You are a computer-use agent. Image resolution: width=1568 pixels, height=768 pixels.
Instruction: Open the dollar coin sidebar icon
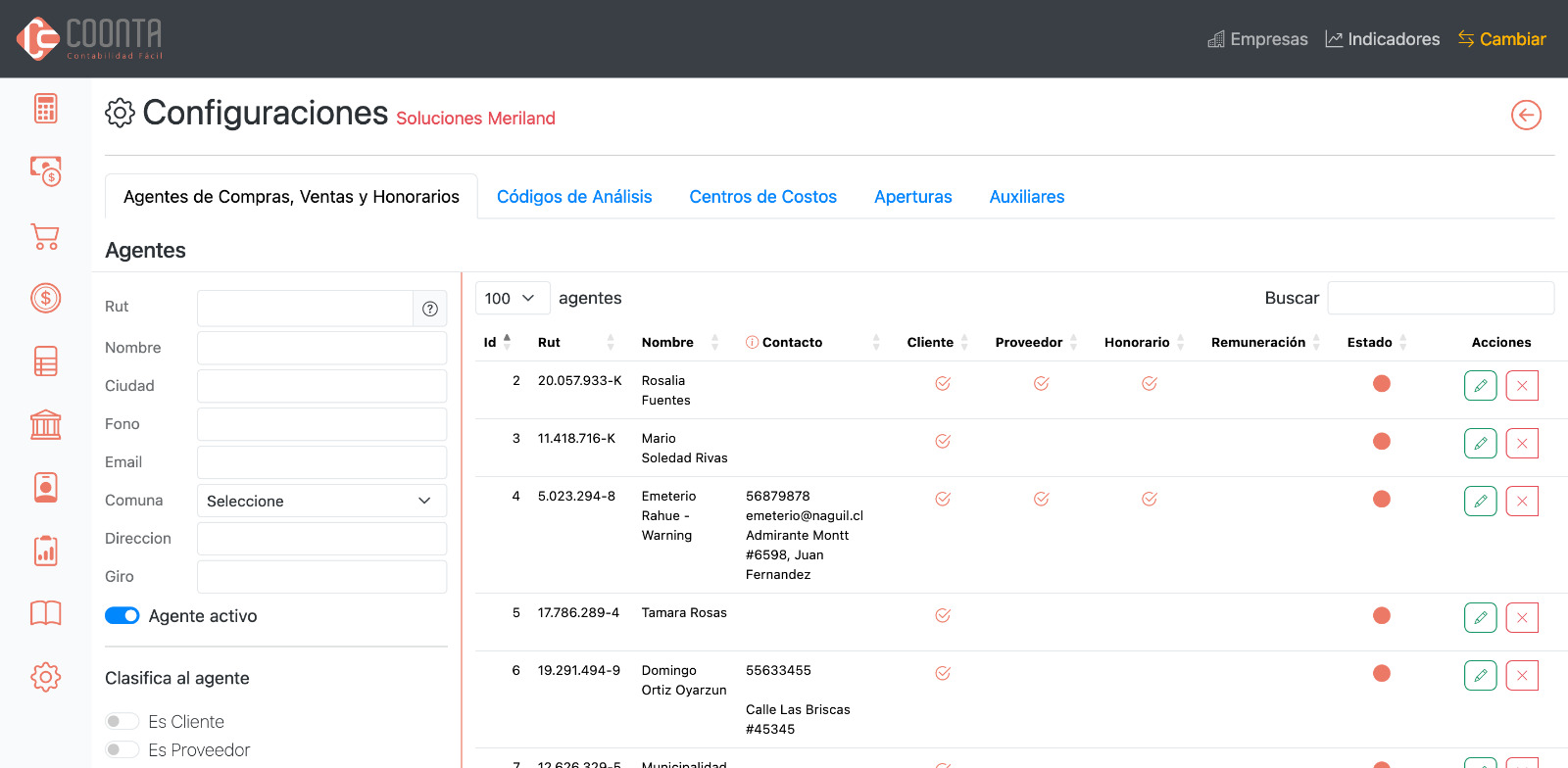coord(45,298)
